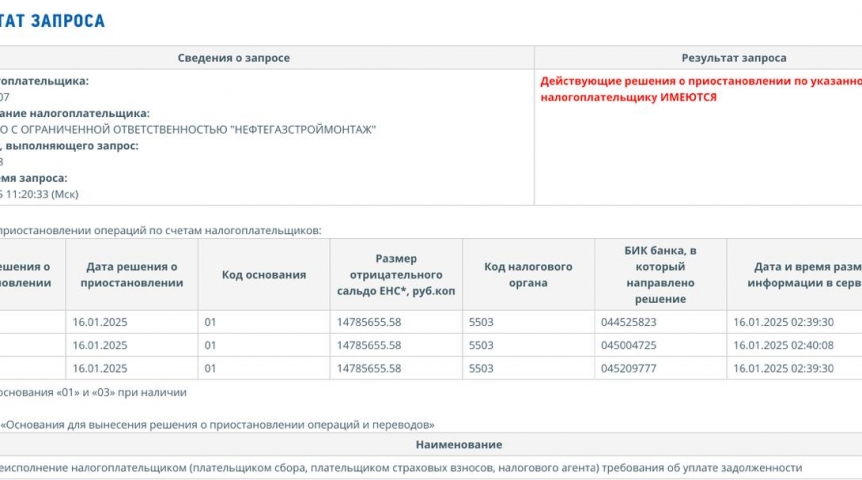Click saldo 14785655.58 in the 045209777 row
Viewport: 862px width, 480px height.
(369, 368)
